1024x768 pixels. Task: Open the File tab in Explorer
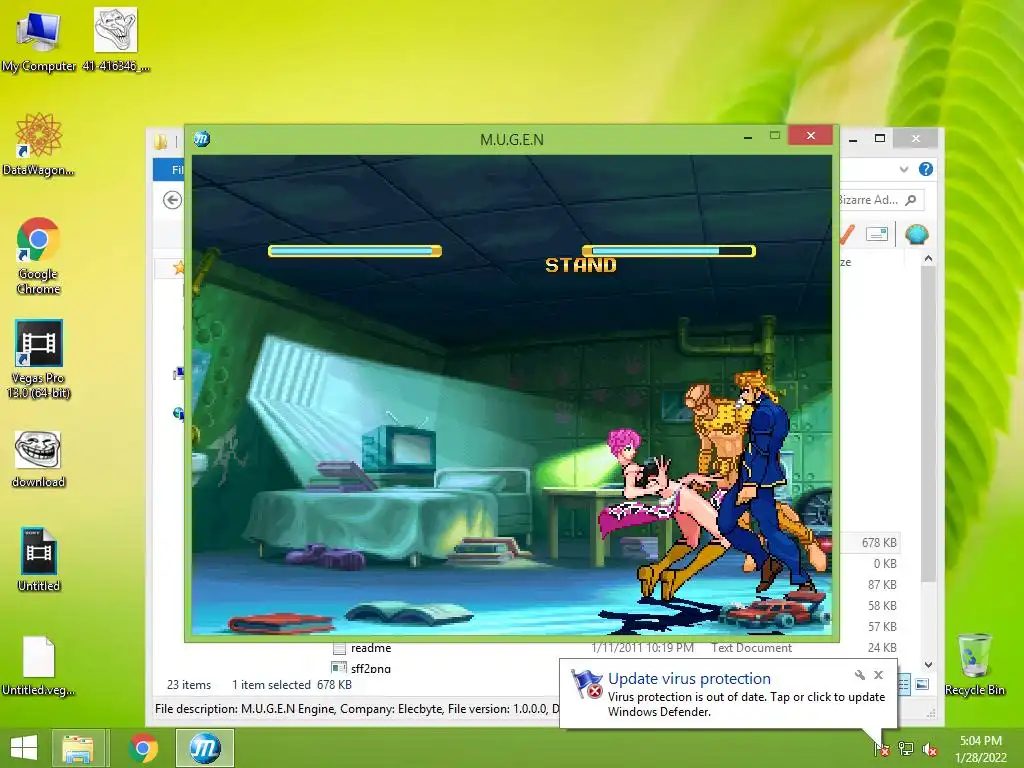169,170
